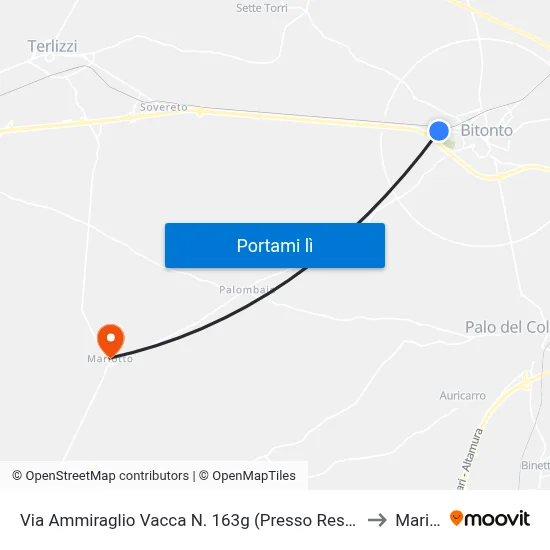Click the Sovereto place label
The width and height of the screenshot is (550, 550).
163,107
